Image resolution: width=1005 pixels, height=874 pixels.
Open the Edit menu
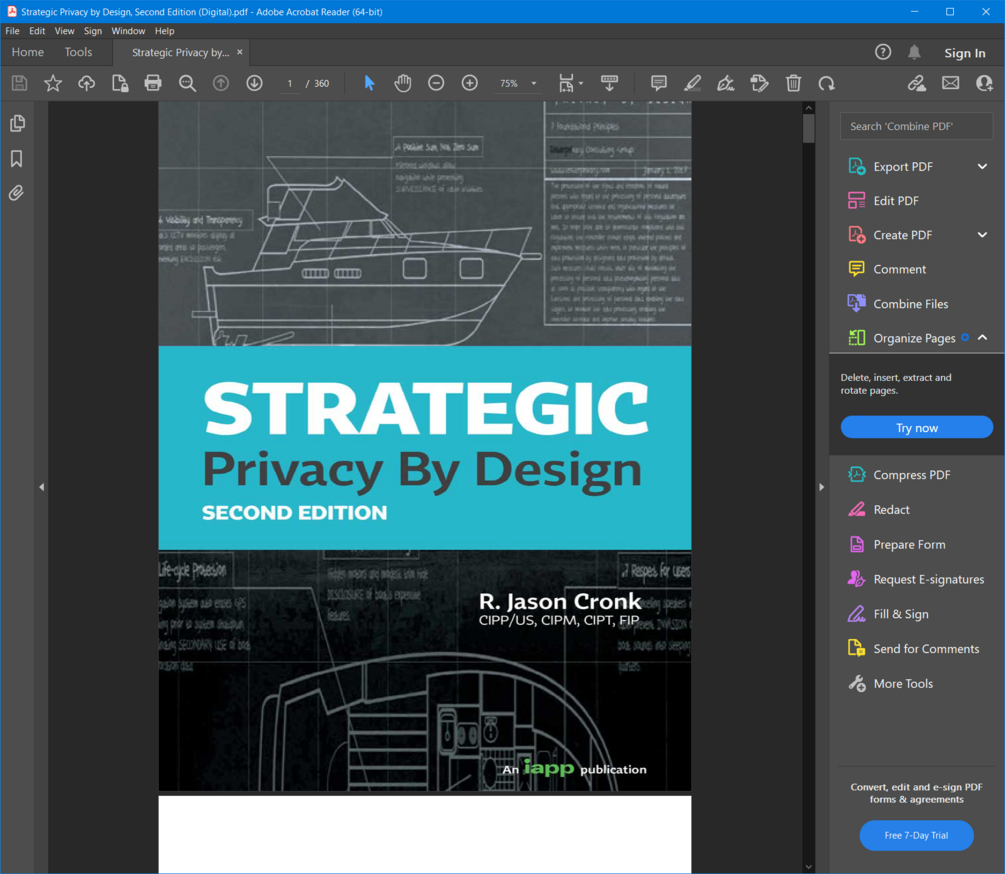pos(37,31)
